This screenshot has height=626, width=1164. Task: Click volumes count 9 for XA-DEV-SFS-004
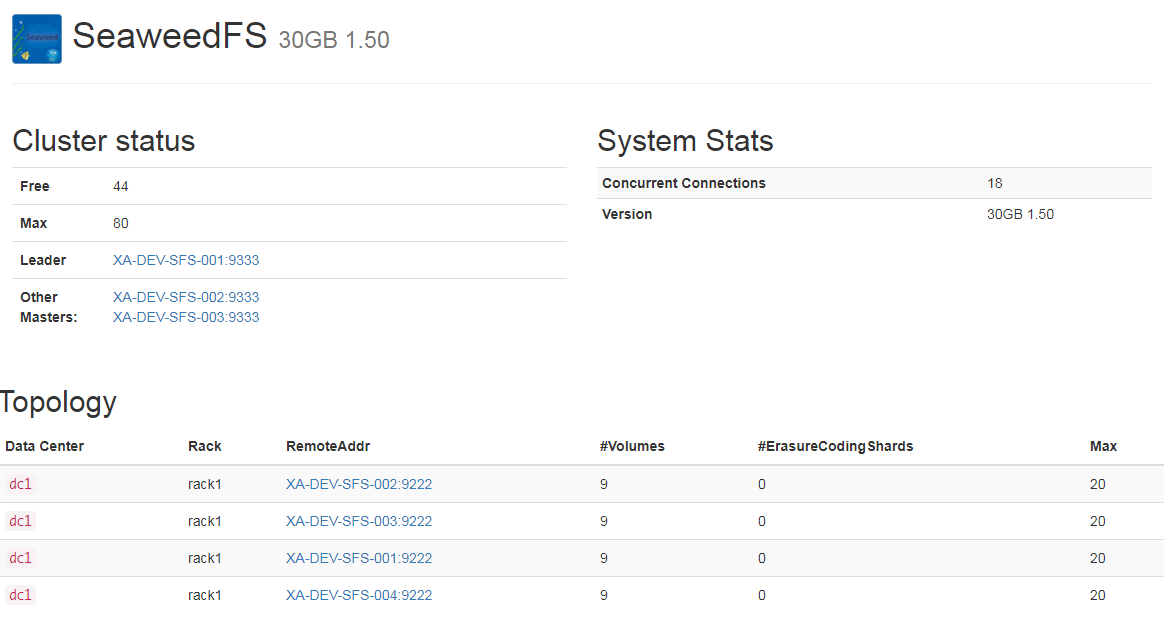tap(604, 596)
